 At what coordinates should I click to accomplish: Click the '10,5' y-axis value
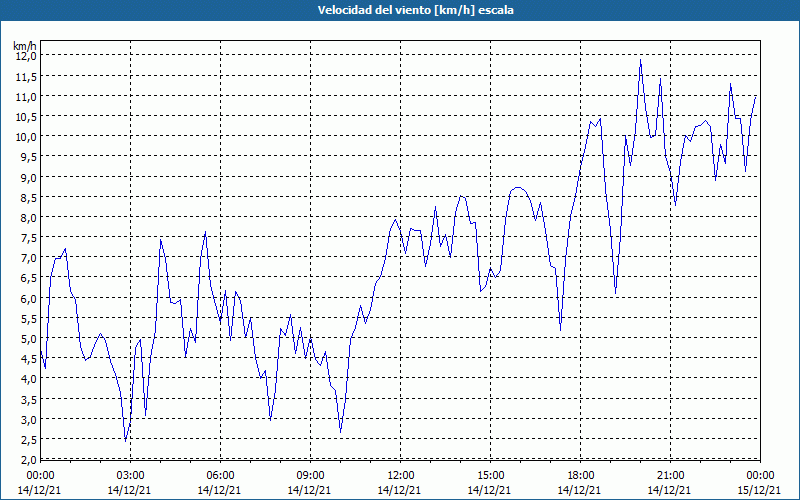click(x=27, y=116)
